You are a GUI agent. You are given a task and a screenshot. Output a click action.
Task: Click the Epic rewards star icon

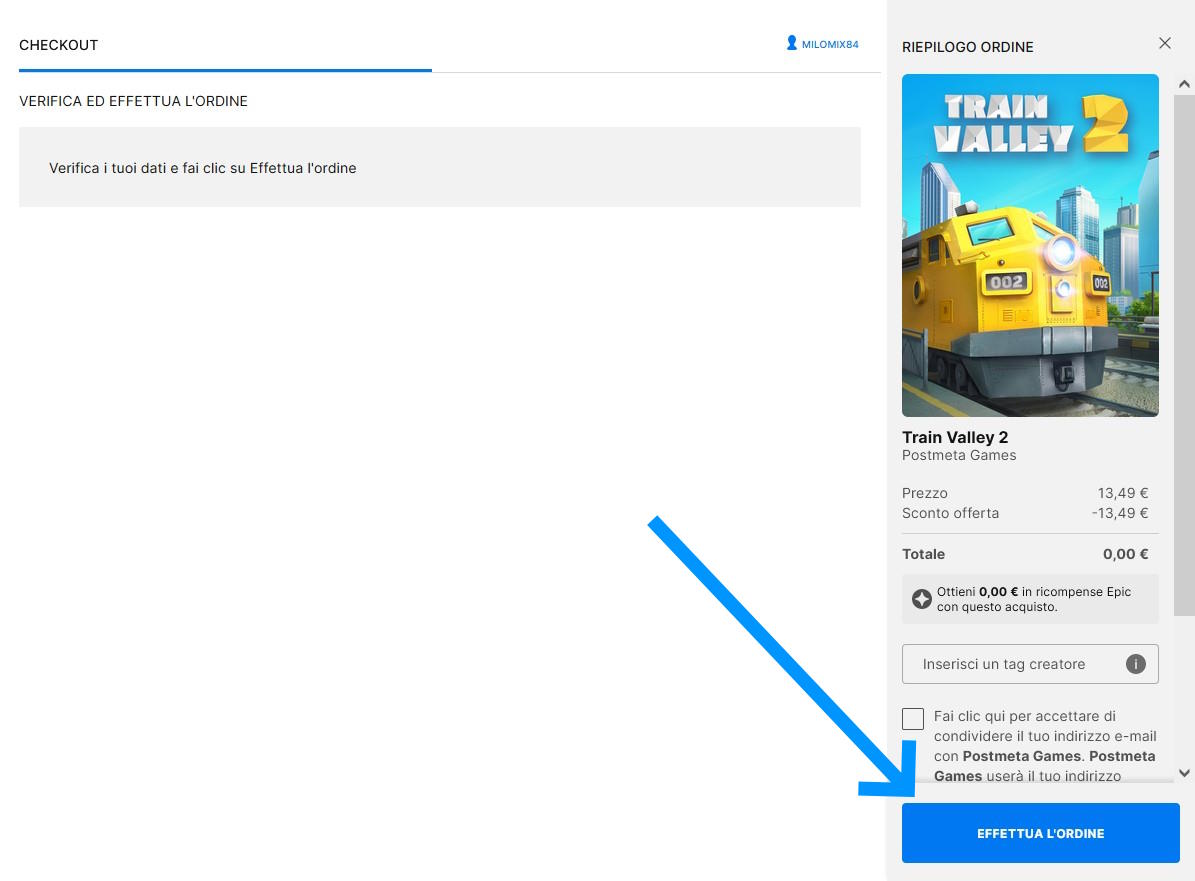tap(922, 599)
